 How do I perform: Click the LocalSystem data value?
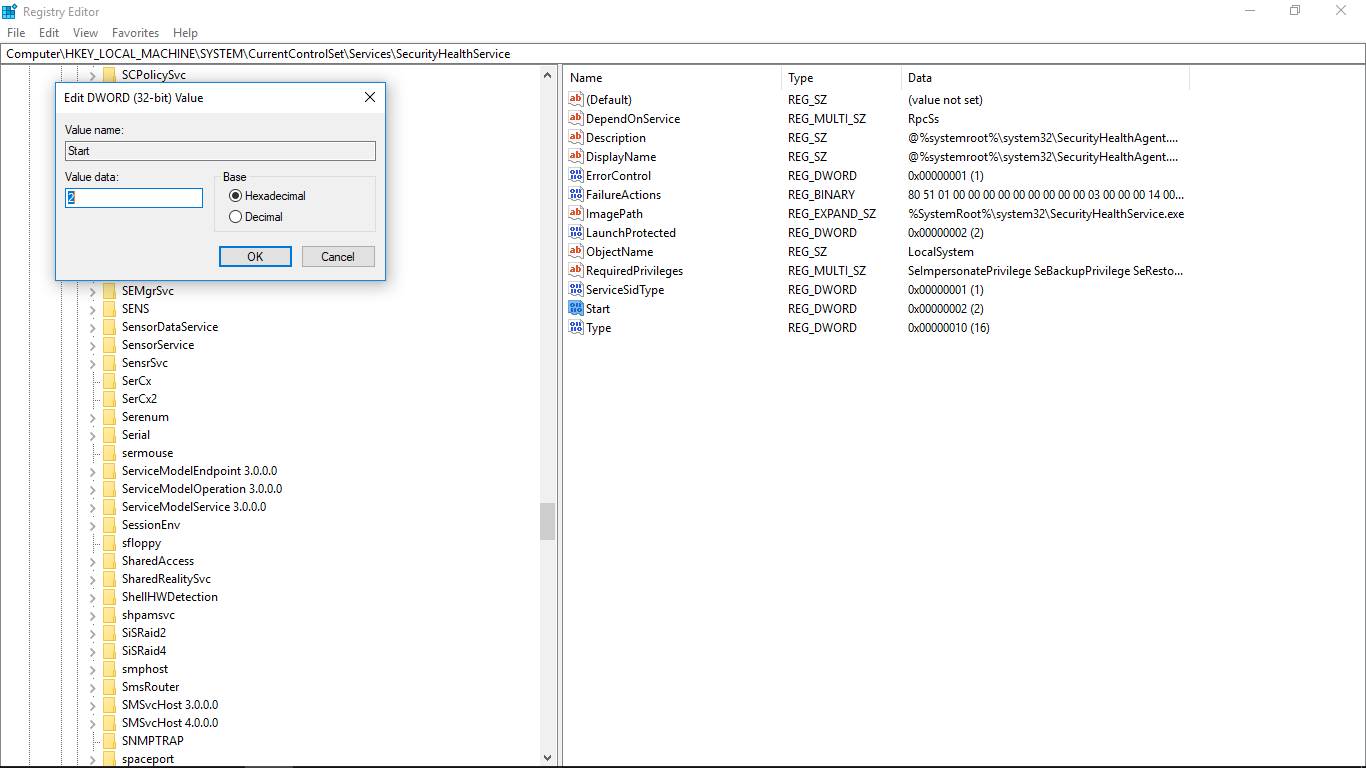coord(940,252)
